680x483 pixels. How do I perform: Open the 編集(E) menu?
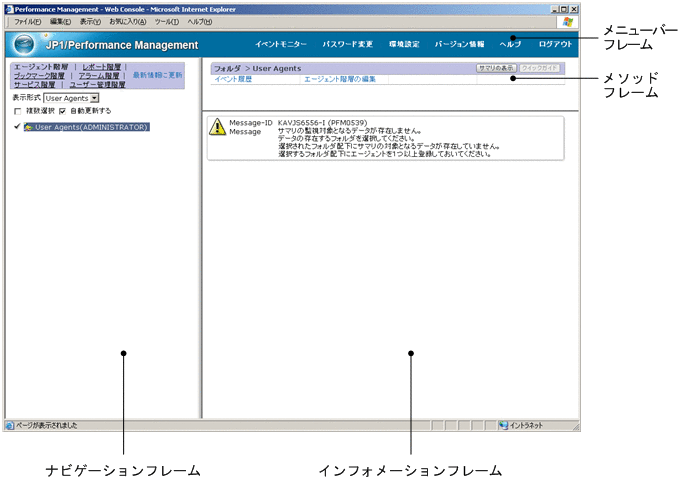point(60,22)
